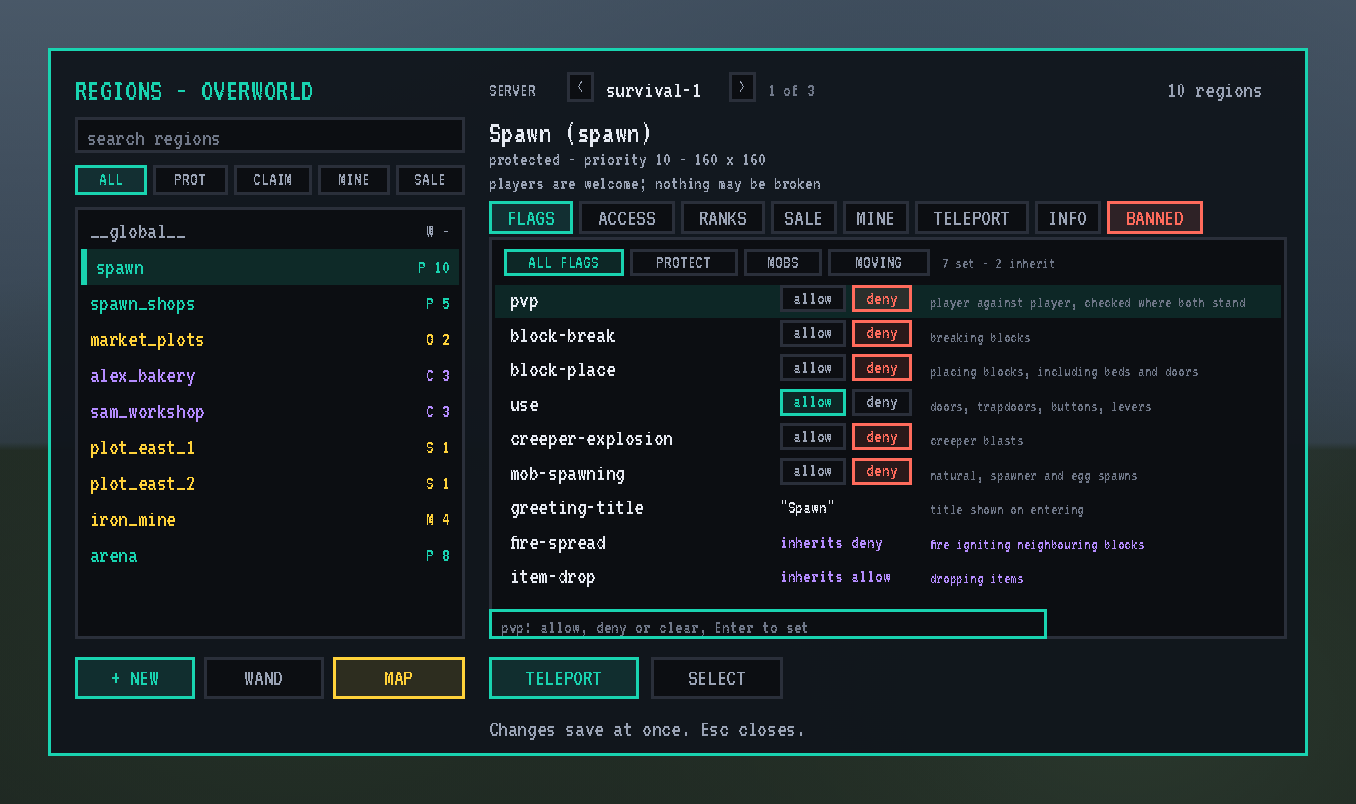Go to next server with right arrow
Image resolution: width=1356 pixels, height=804 pixels.
point(742,87)
